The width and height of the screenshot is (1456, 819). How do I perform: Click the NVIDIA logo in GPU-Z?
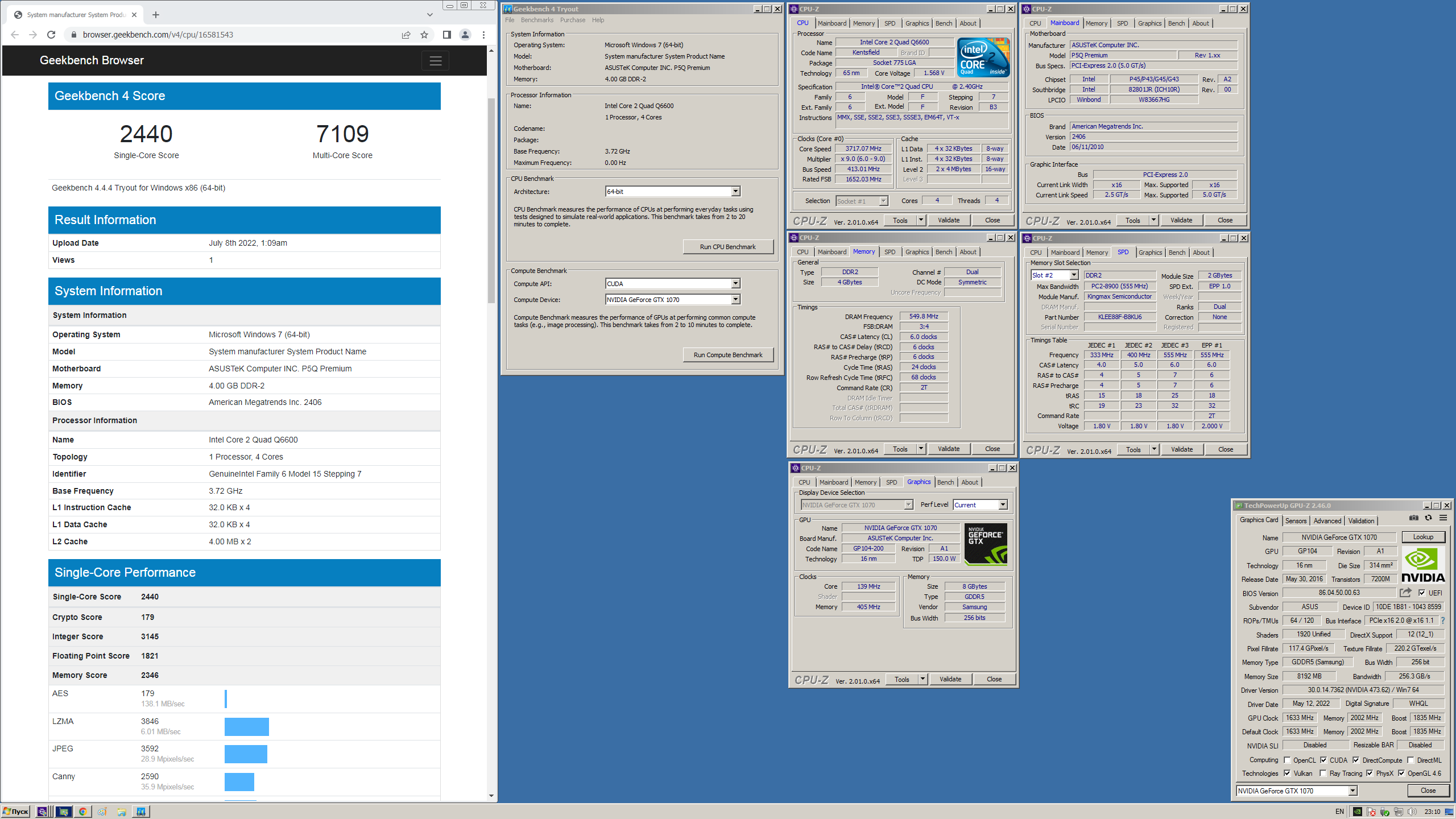pos(1422,565)
